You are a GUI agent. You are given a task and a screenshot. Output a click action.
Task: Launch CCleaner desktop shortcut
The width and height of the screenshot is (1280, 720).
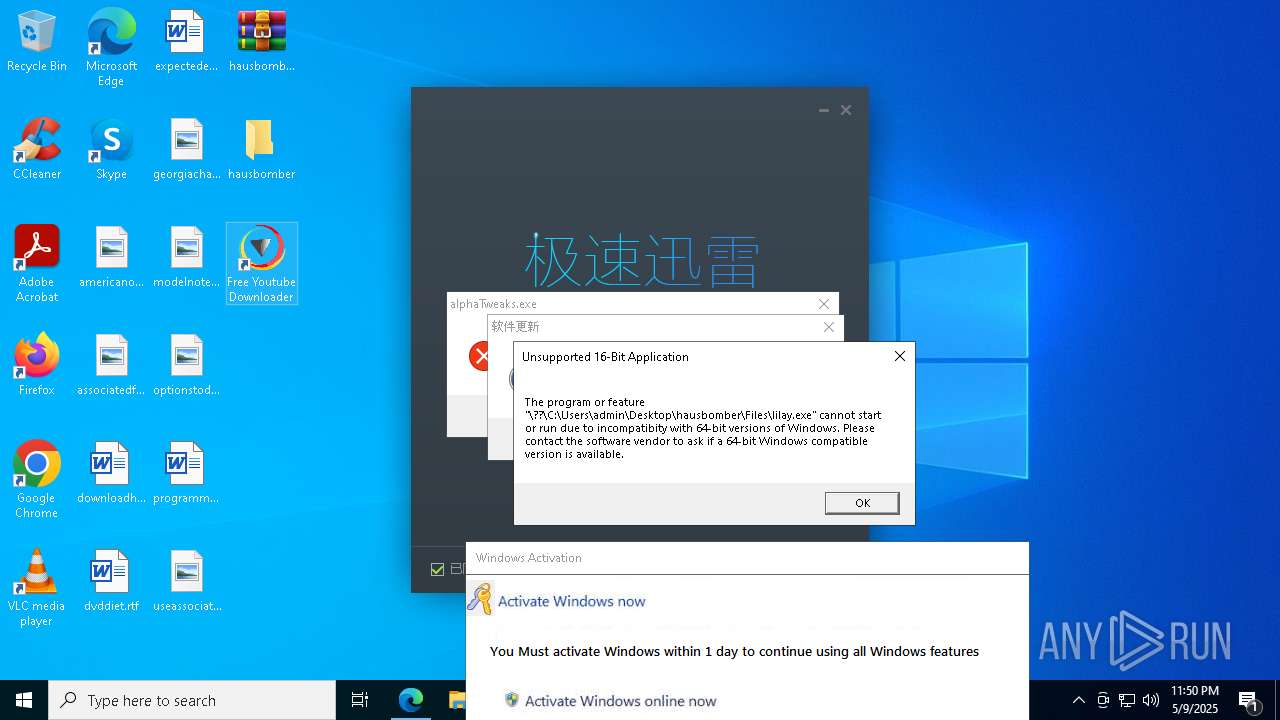click(37, 150)
